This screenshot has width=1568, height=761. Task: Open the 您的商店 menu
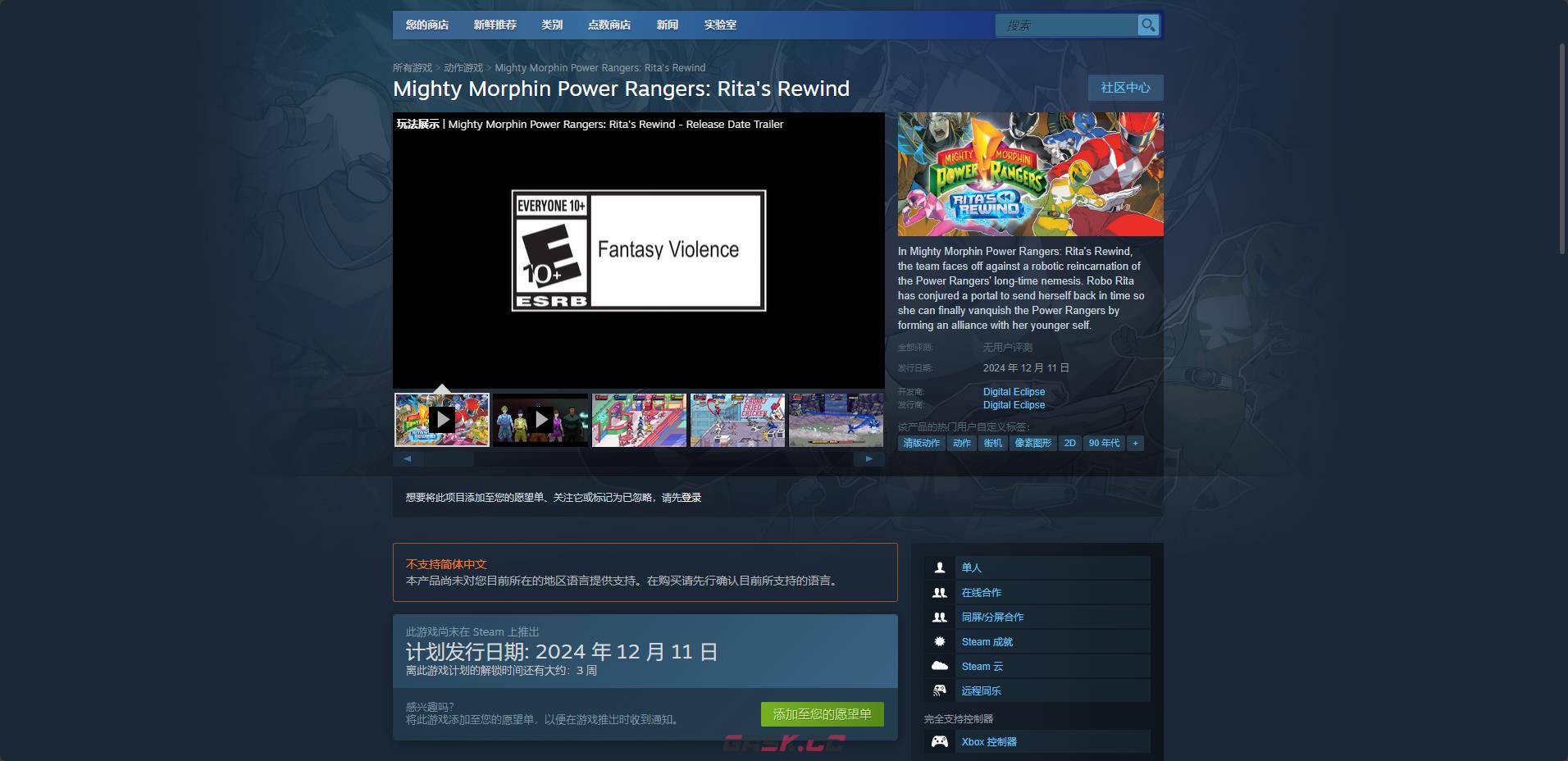427,25
